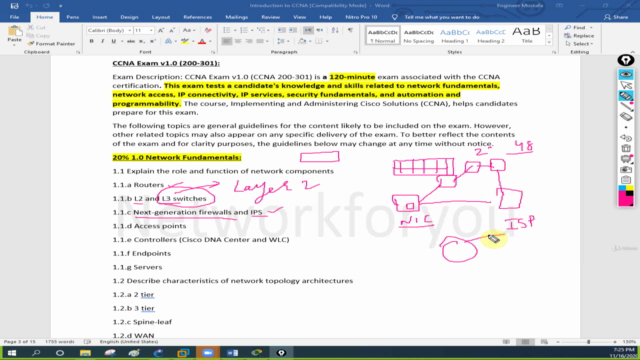
Task: Toggle Bold formatting
Action: 91,41
